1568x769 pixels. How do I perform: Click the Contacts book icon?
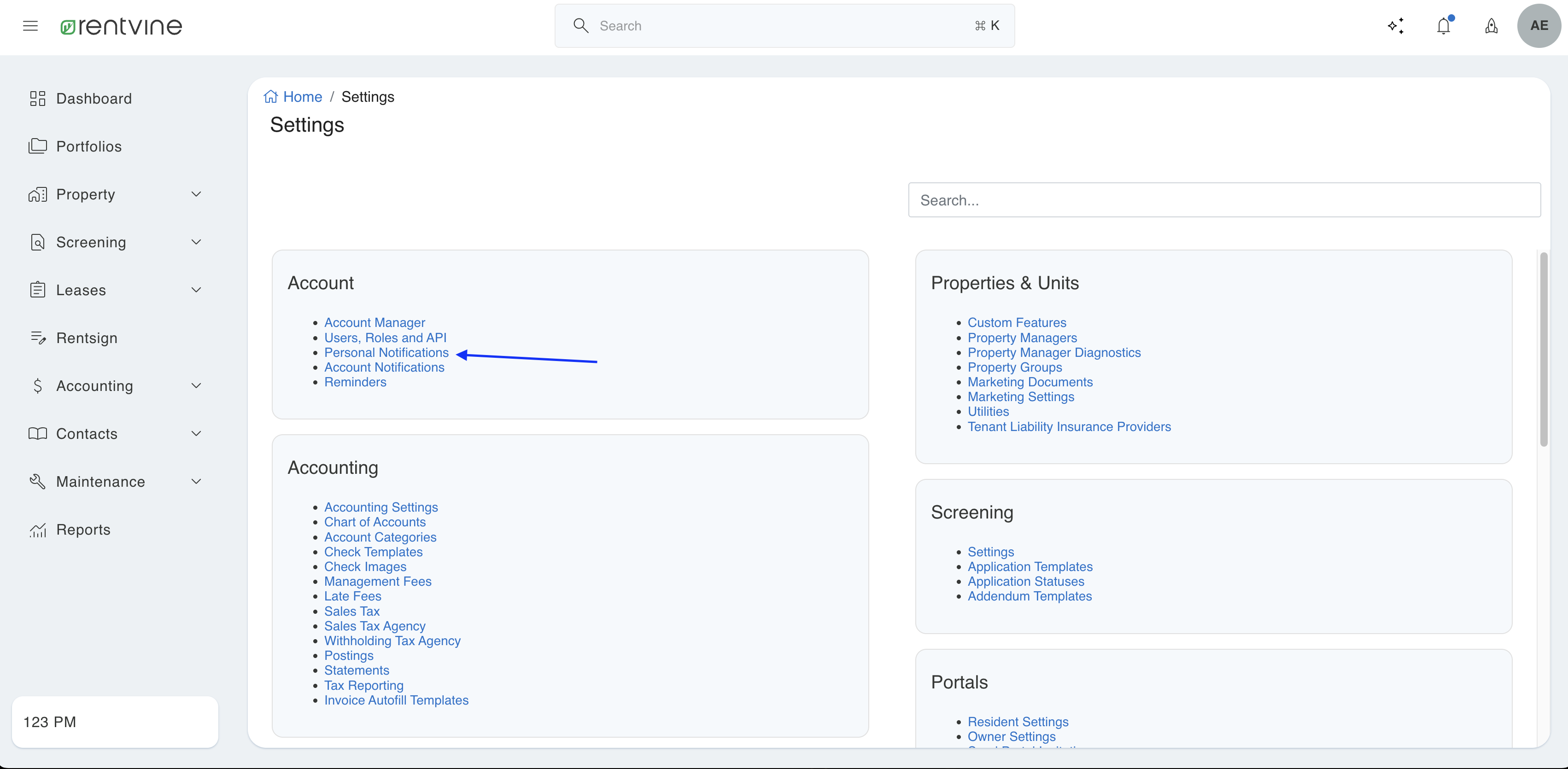coord(38,434)
